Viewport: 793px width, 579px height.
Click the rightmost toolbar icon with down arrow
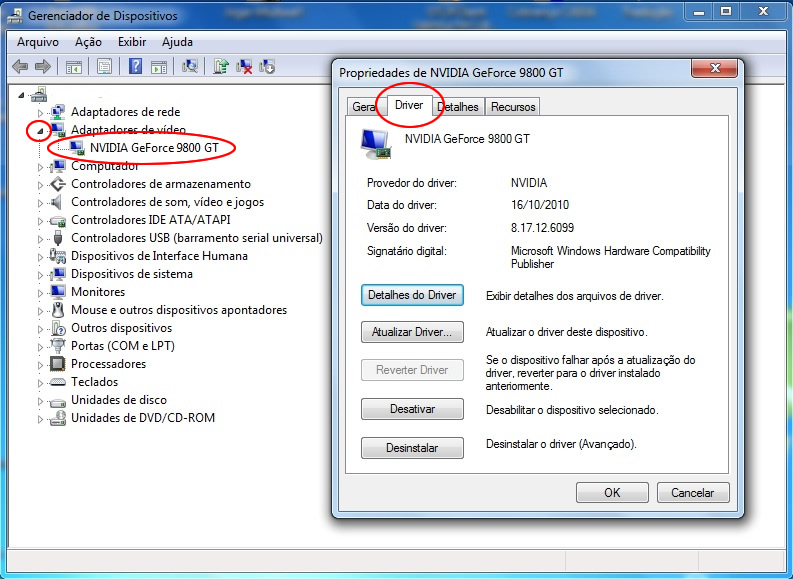(x=267, y=67)
